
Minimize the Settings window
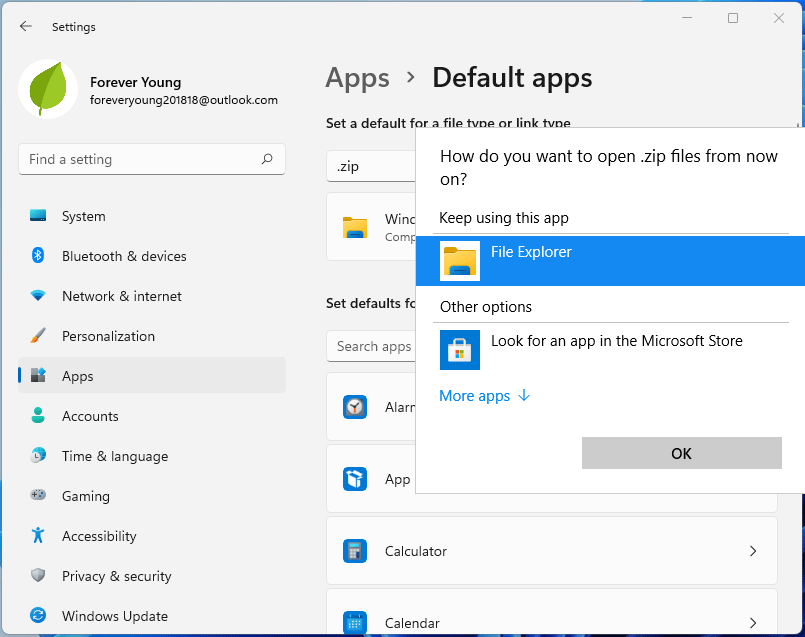[687, 18]
